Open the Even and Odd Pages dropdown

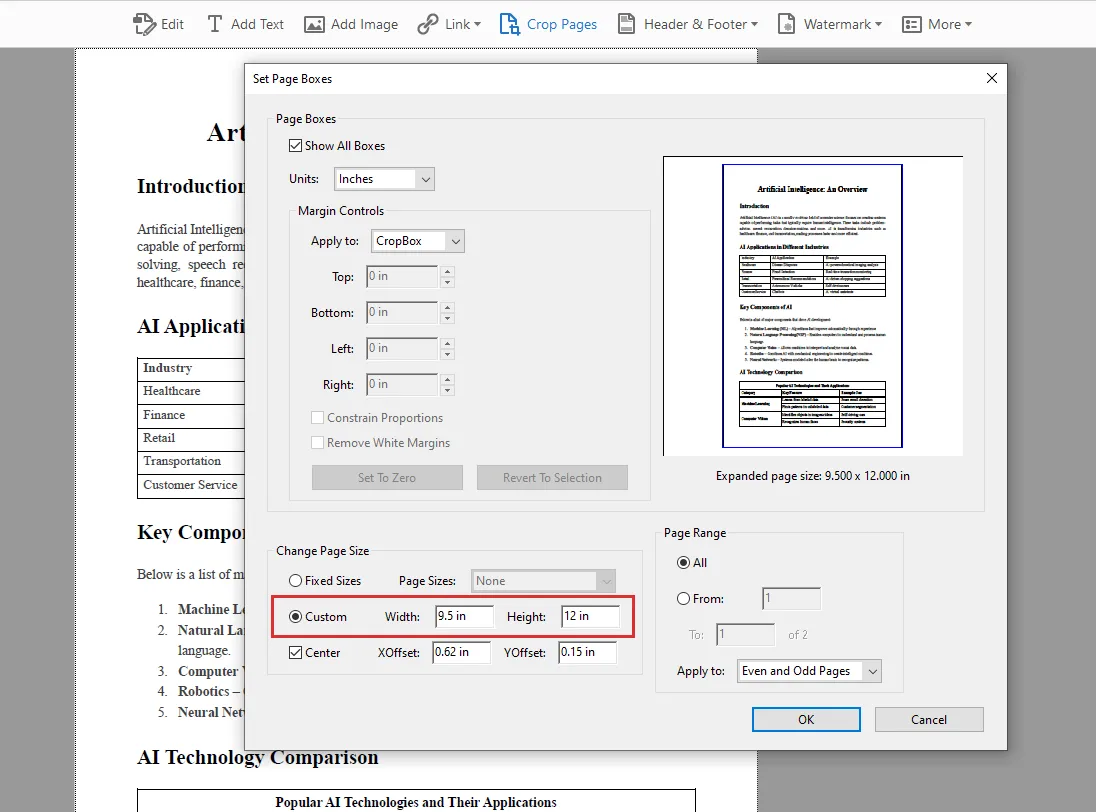coord(809,671)
